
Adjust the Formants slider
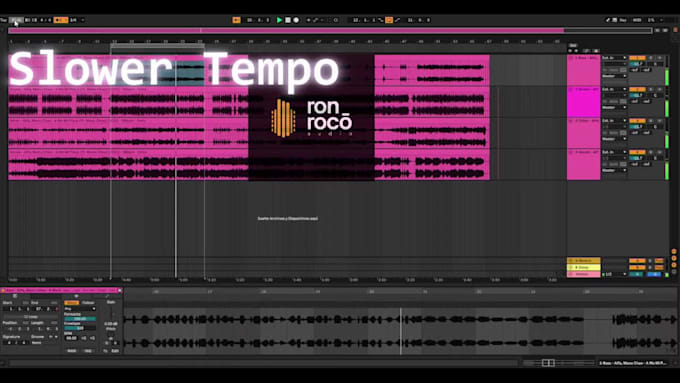[80, 319]
